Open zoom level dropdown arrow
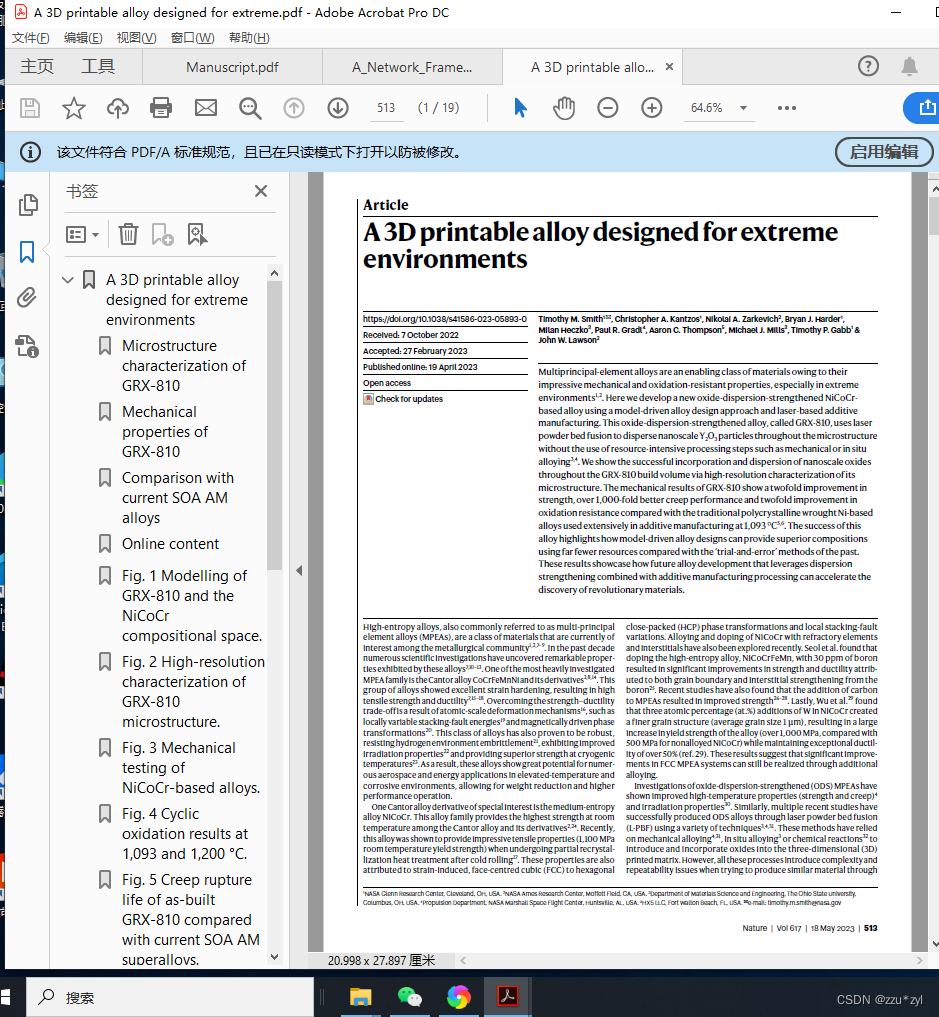 point(744,108)
